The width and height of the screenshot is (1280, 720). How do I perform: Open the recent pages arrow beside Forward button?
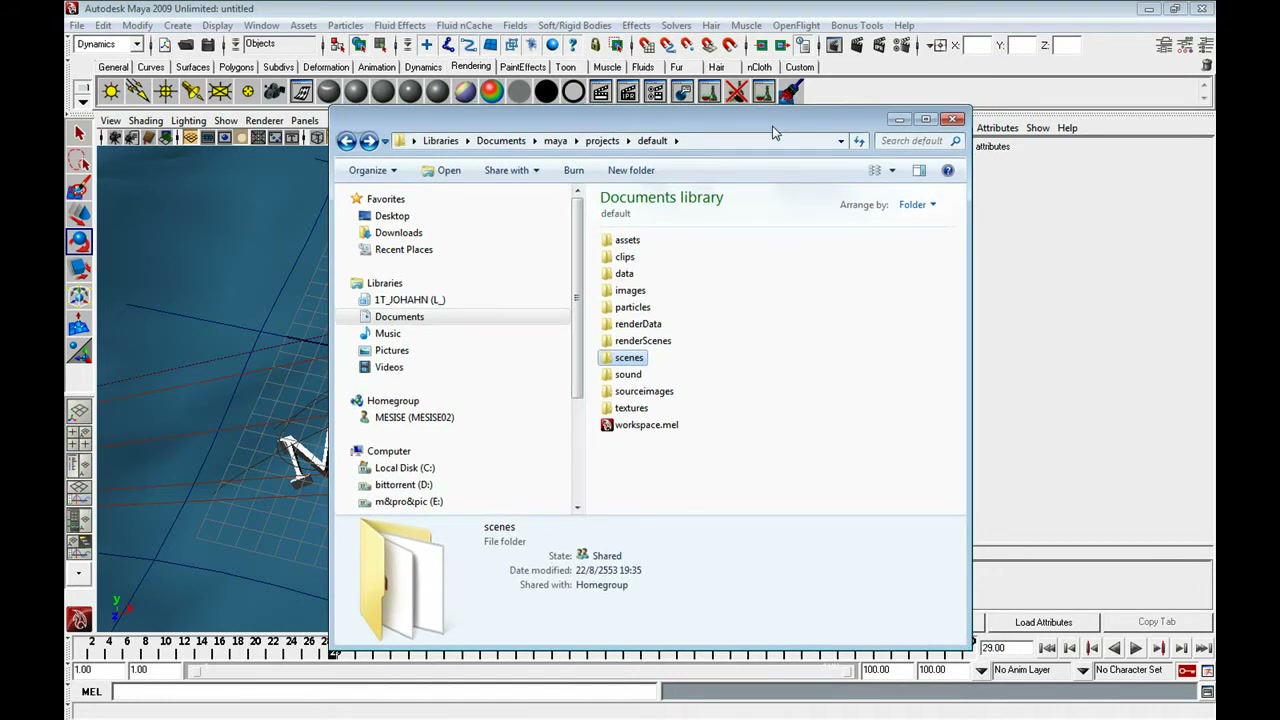[x=385, y=141]
